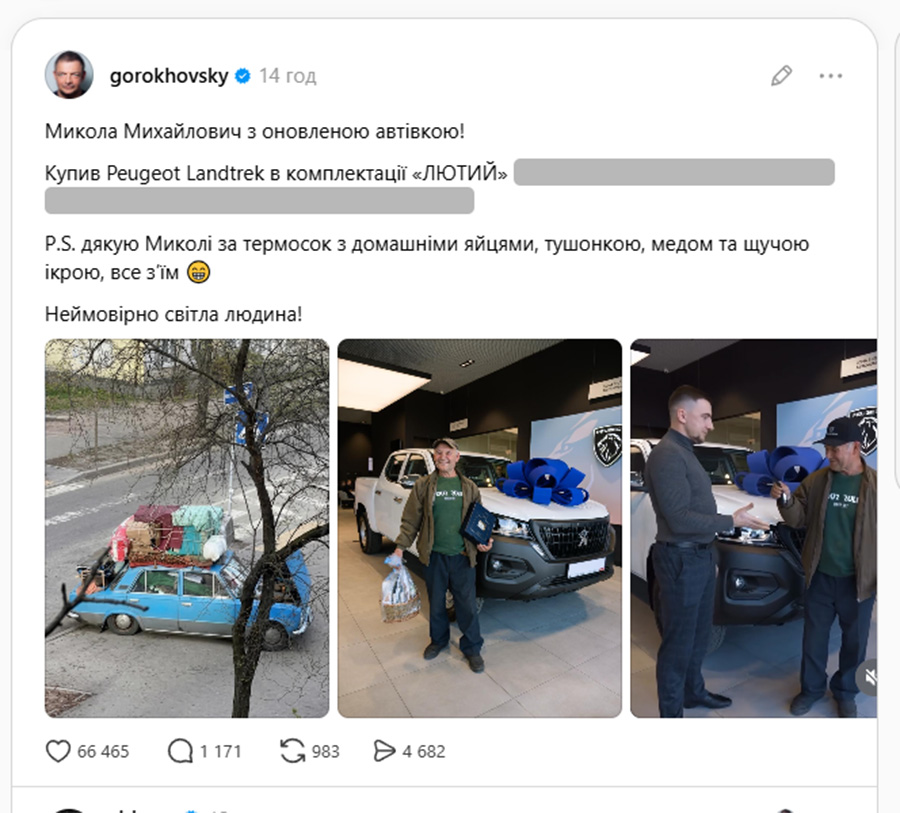The image size is (900, 813).
Task: Click the gorokhovsky username link
Action: (x=169, y=76)
